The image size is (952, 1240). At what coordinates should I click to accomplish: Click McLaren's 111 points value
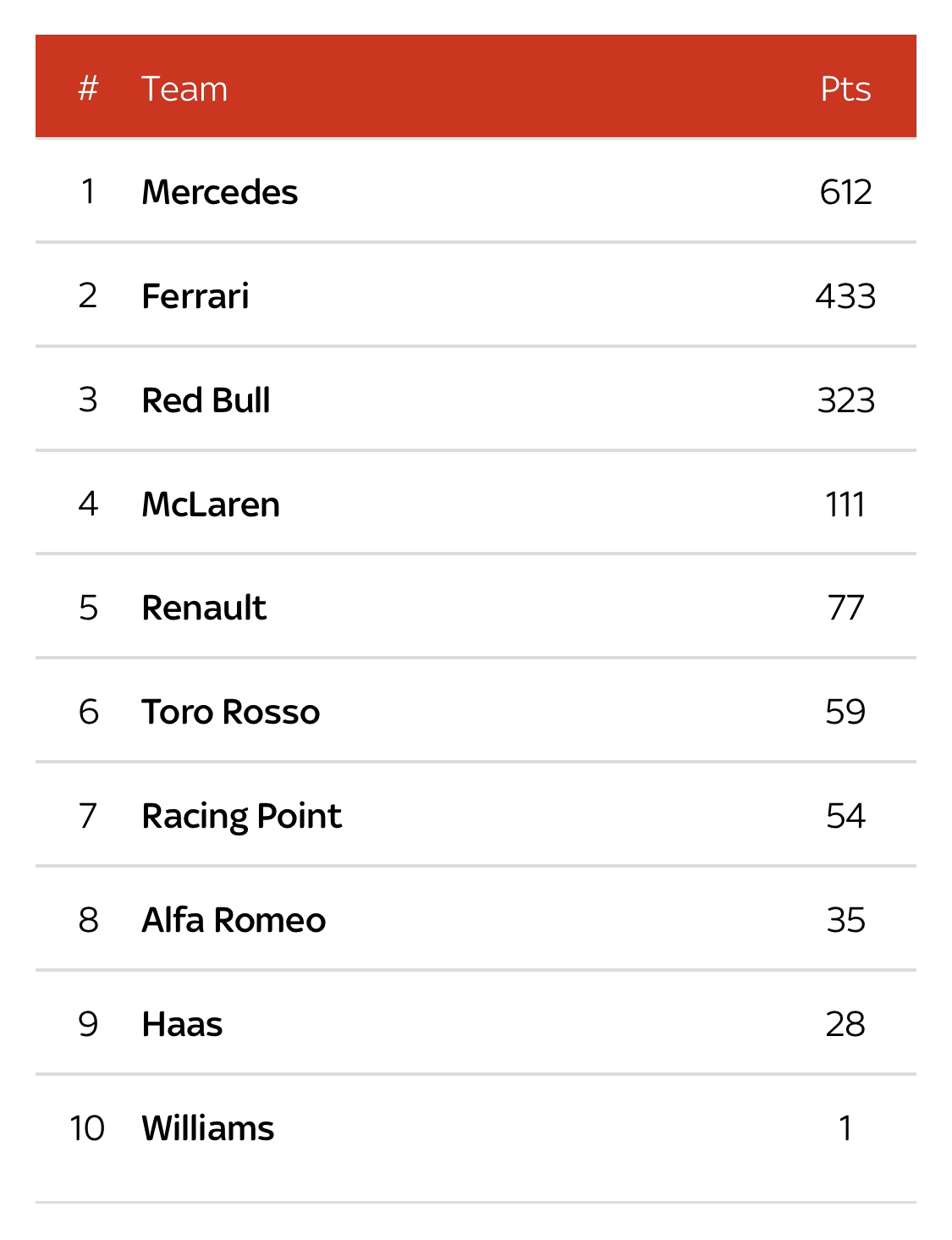pos(845,504)
